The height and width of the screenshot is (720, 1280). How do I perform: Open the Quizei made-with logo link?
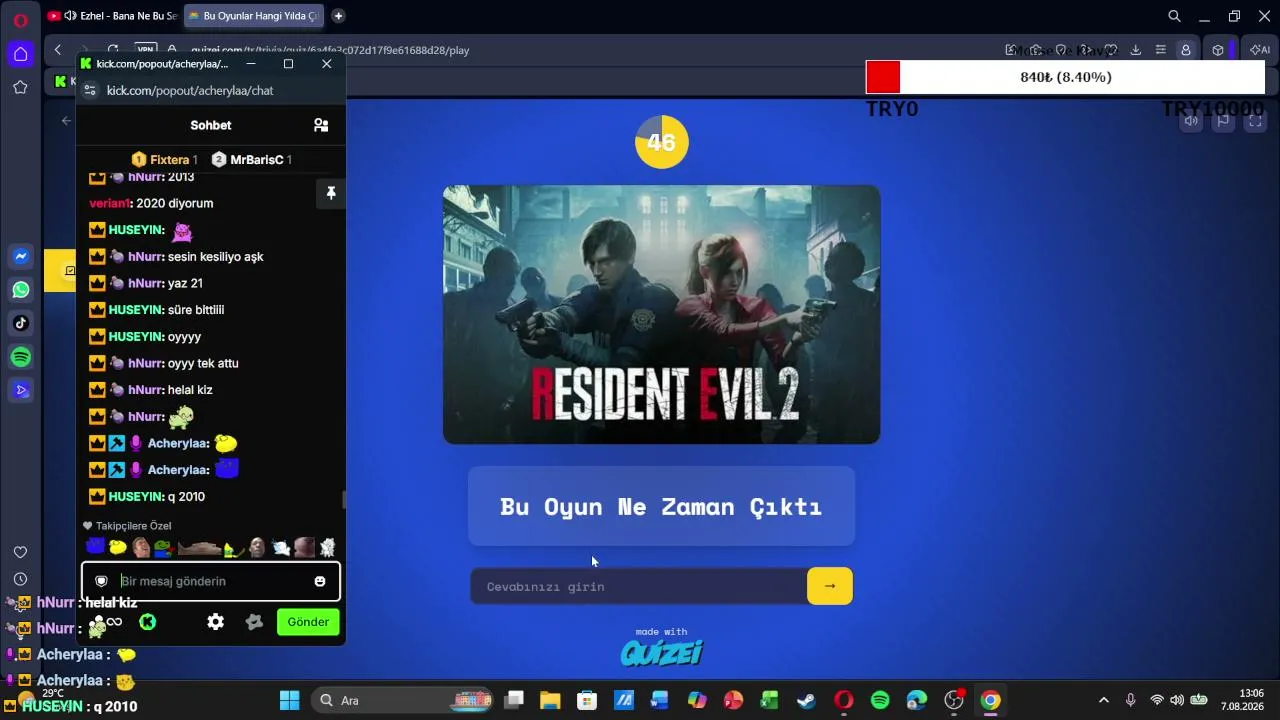[x=662, y=653]
